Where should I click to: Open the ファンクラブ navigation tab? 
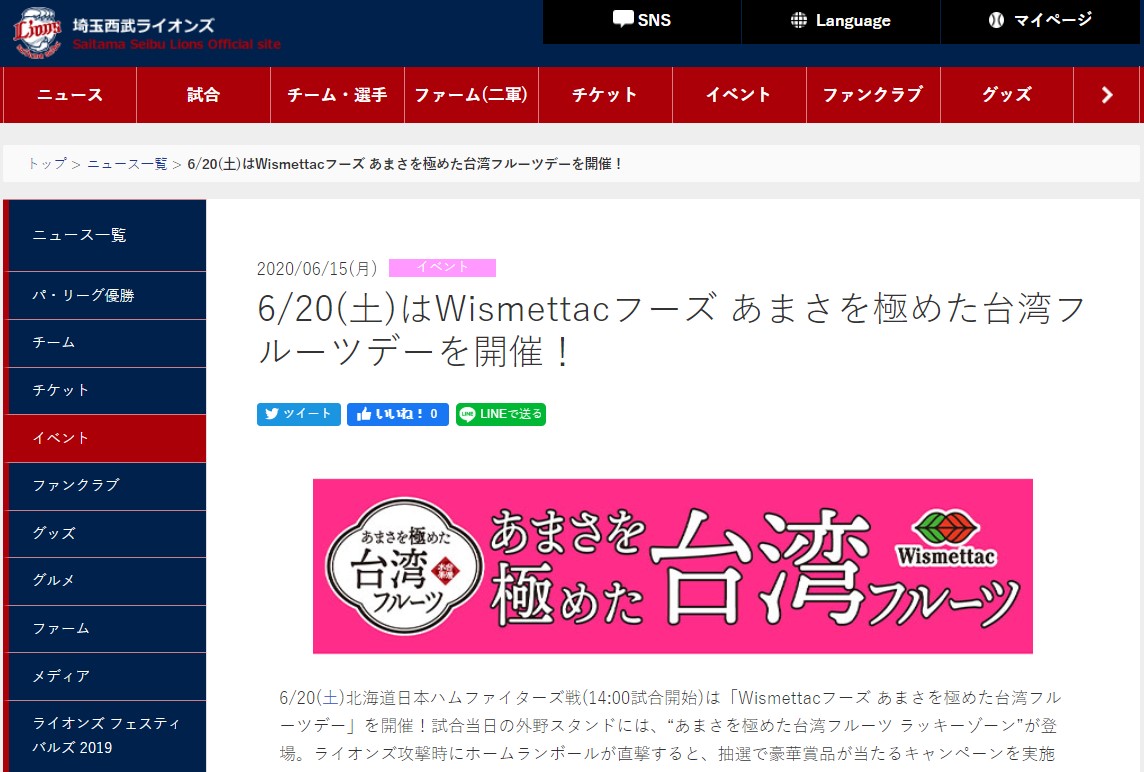[x=873, y=95]
